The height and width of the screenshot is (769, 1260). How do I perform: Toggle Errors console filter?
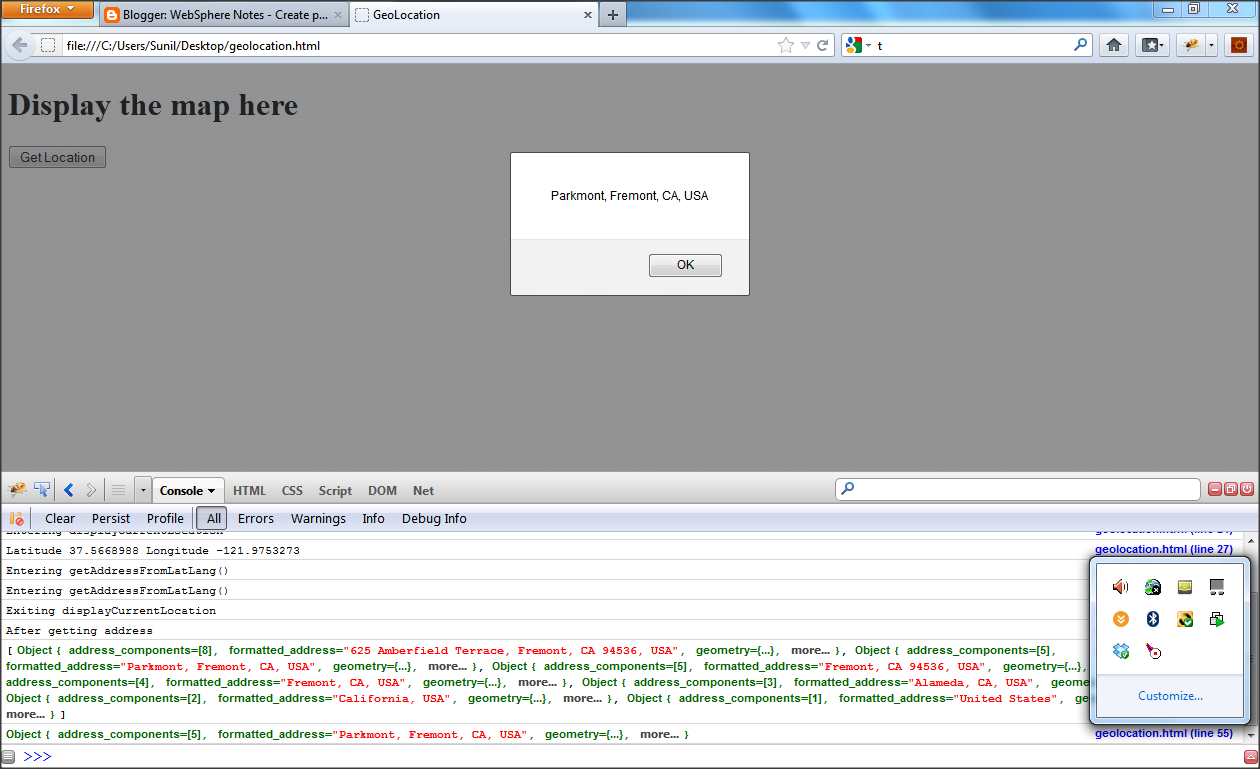(x=256, y=518)
